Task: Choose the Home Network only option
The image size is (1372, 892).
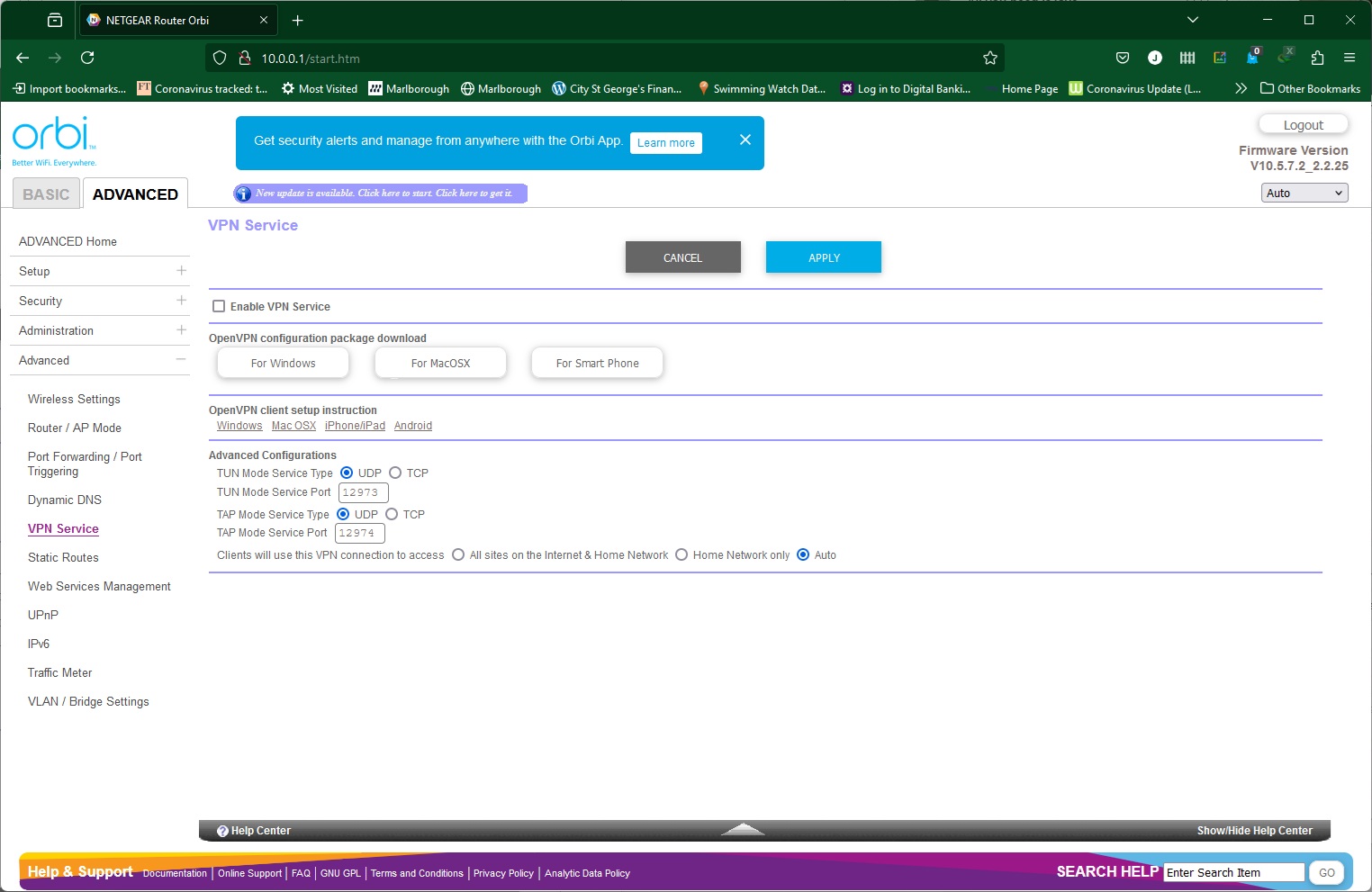Action: pos(681,554)
